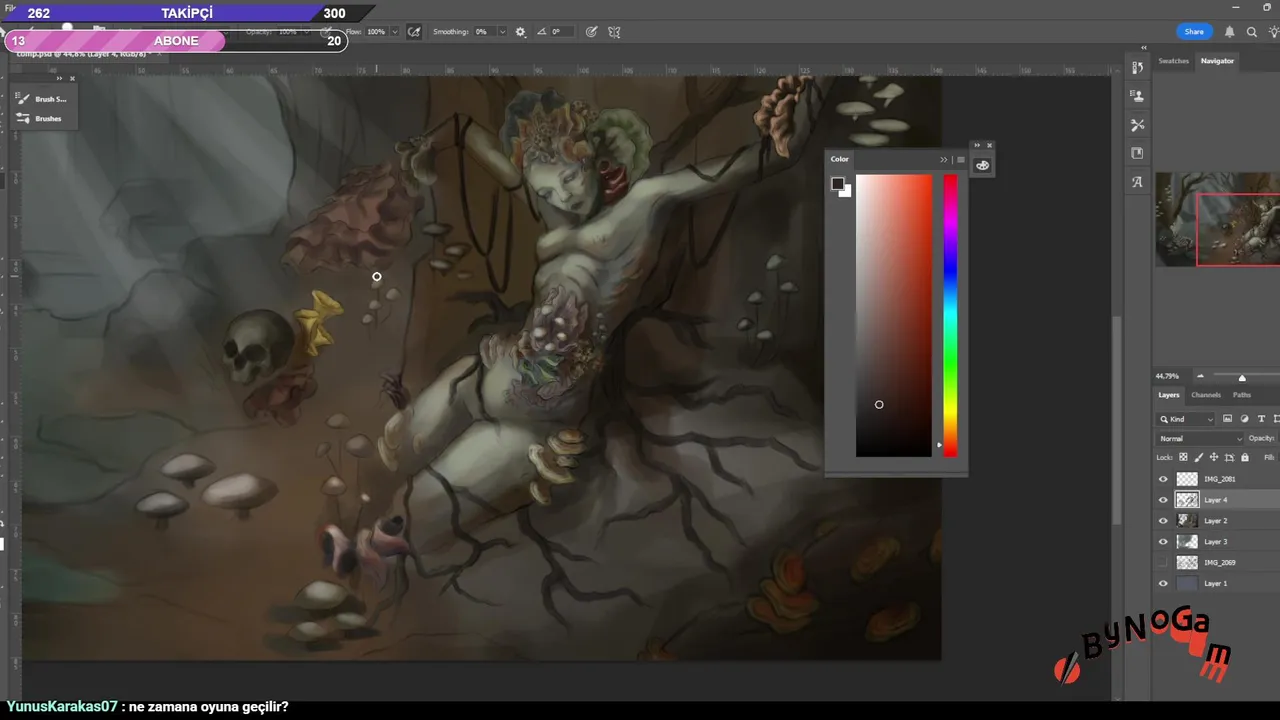The height and width of the screenshot is (720, 1280).
Task: Lock transparent pixels
Action: [x=1184, y=457]
